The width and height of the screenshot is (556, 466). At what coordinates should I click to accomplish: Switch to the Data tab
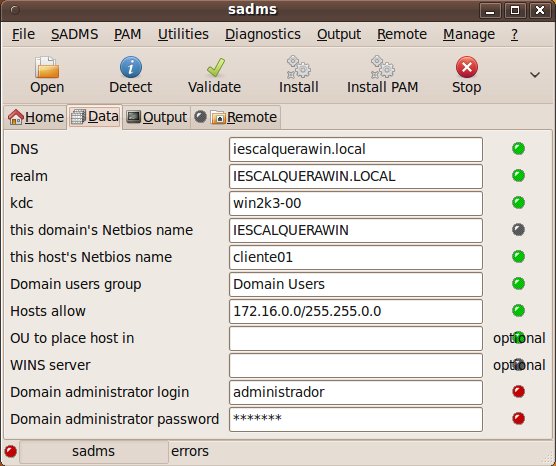95,117
